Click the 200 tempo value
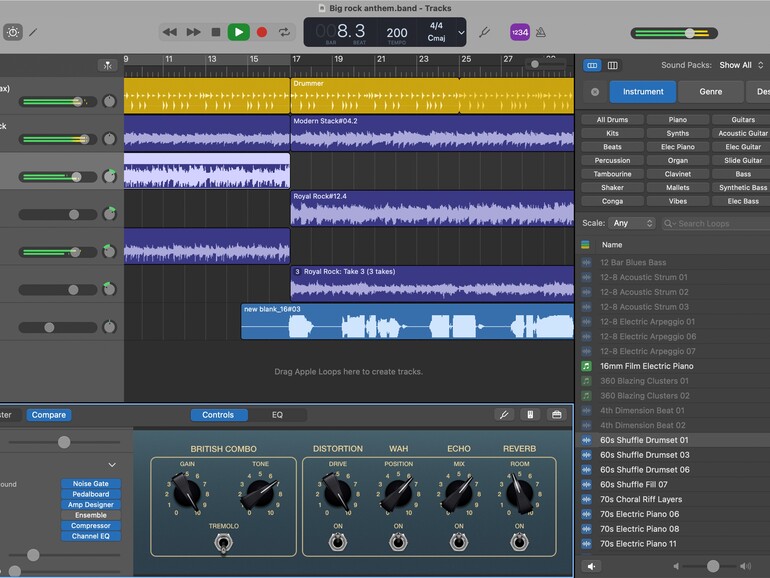 point(397,33)
